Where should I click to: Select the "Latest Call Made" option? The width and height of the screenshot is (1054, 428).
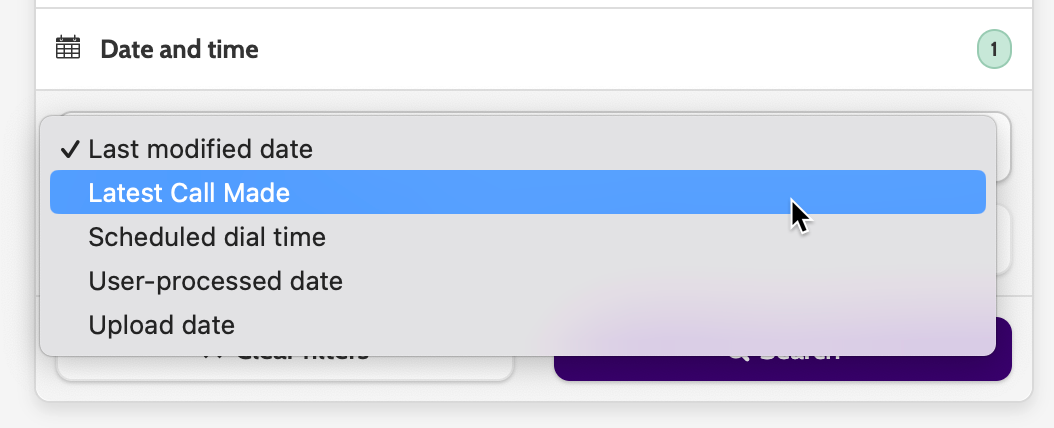189,193
